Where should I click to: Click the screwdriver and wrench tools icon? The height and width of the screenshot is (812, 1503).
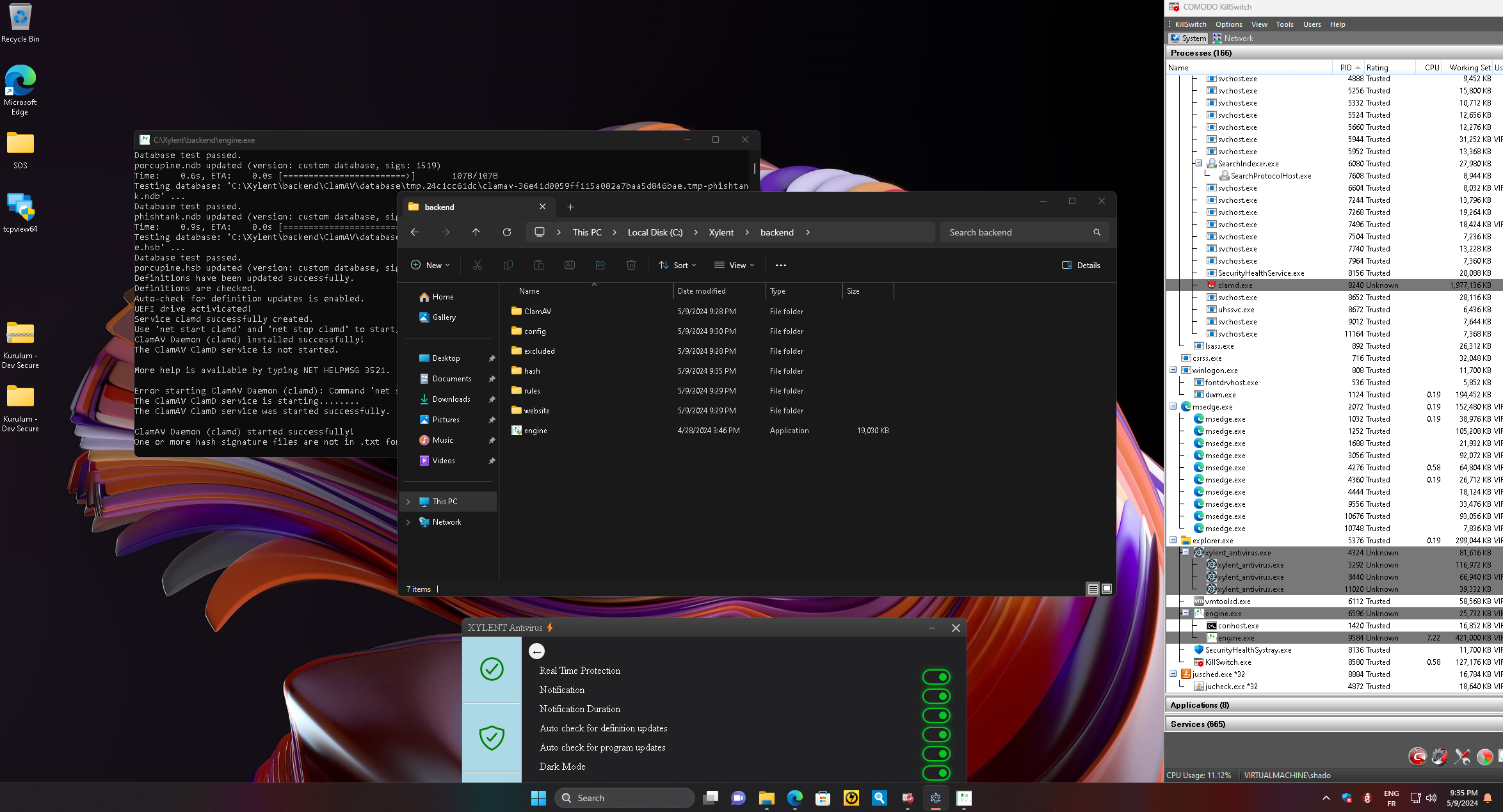point(1462,757)
